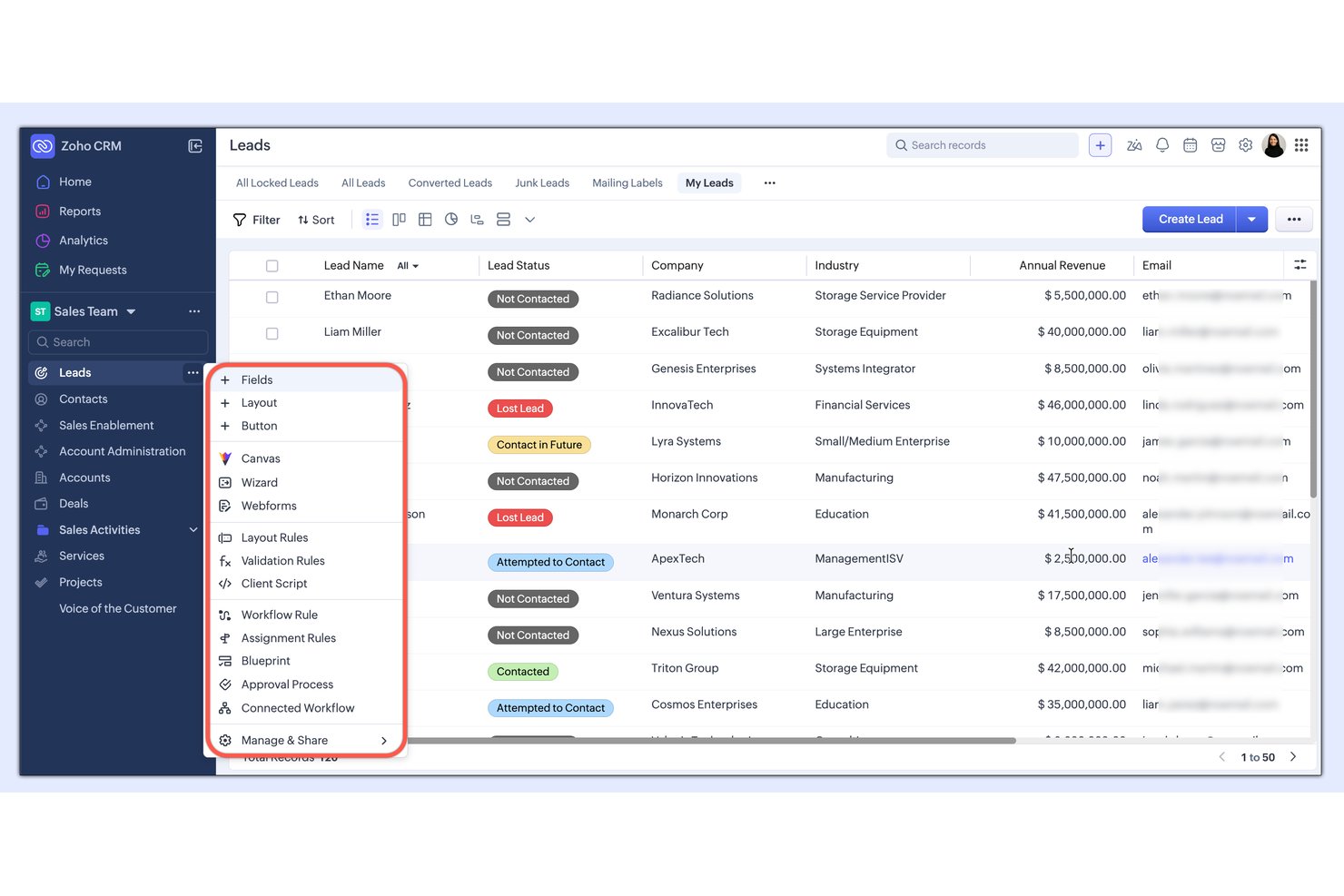
Task: Collapse the sidebar with the panel icon
Action: 195,146
